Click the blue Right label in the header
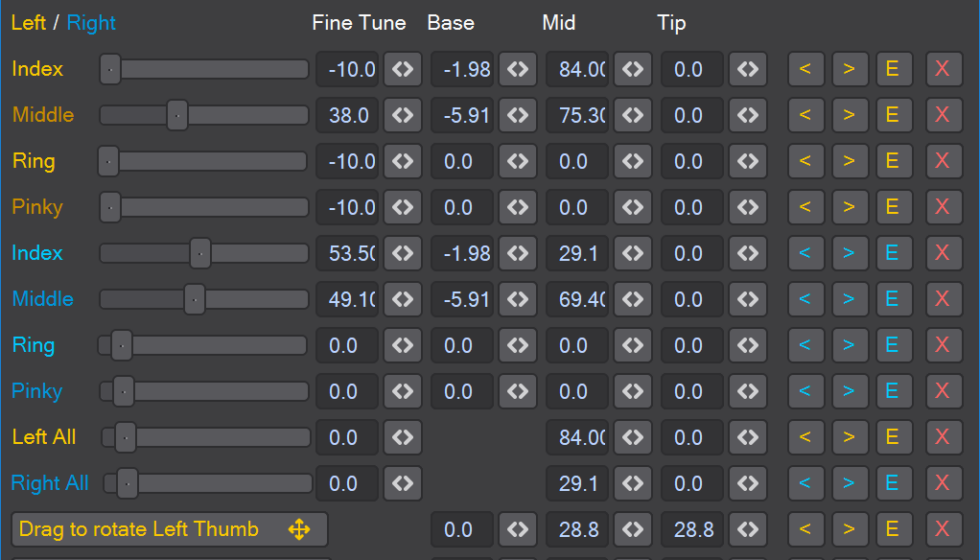Image resolution: width=980 pixels, height=560 pixels. pyautogui.click(x=91, y=23)
